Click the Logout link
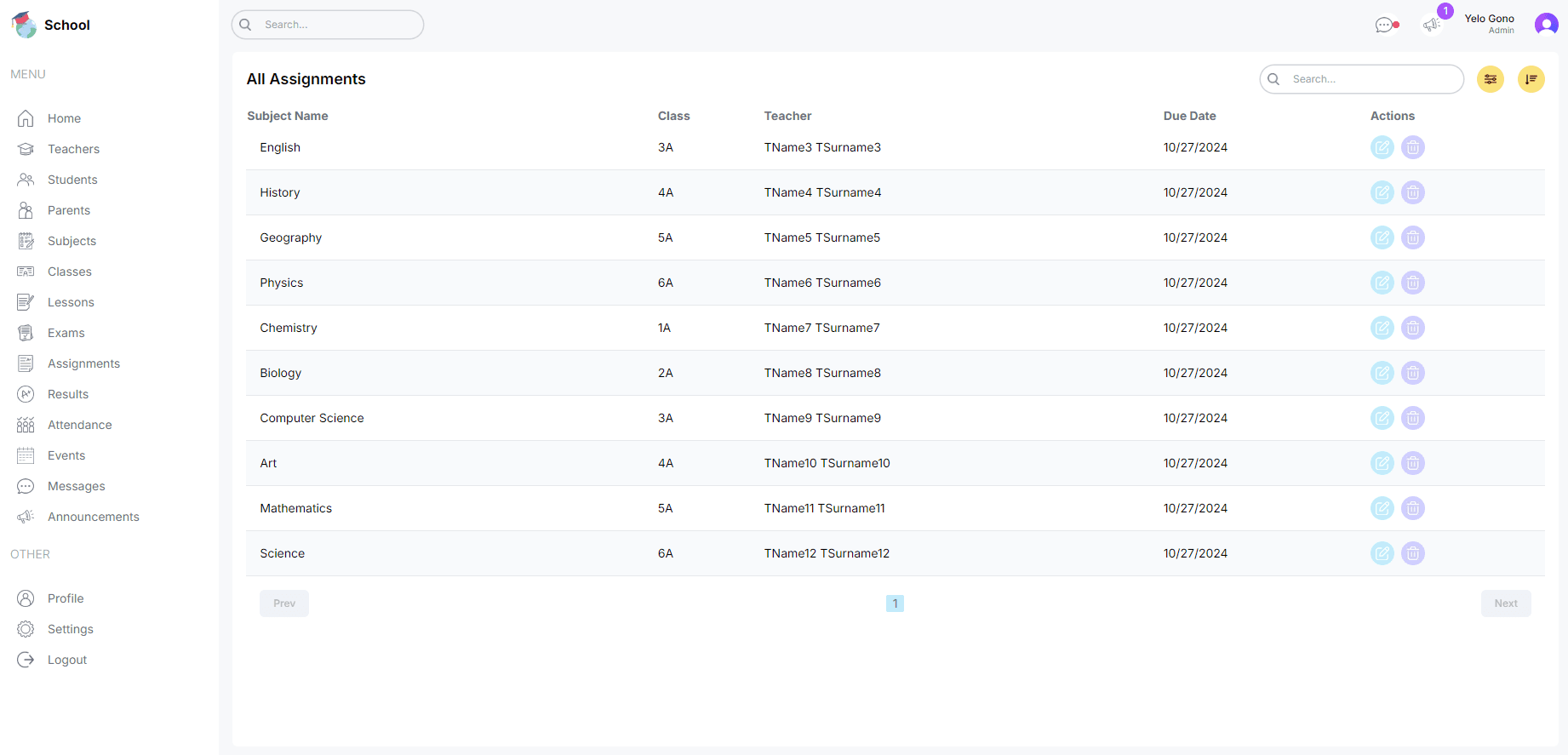Screen dimensions: 1568x755 [x=66, y=660]
